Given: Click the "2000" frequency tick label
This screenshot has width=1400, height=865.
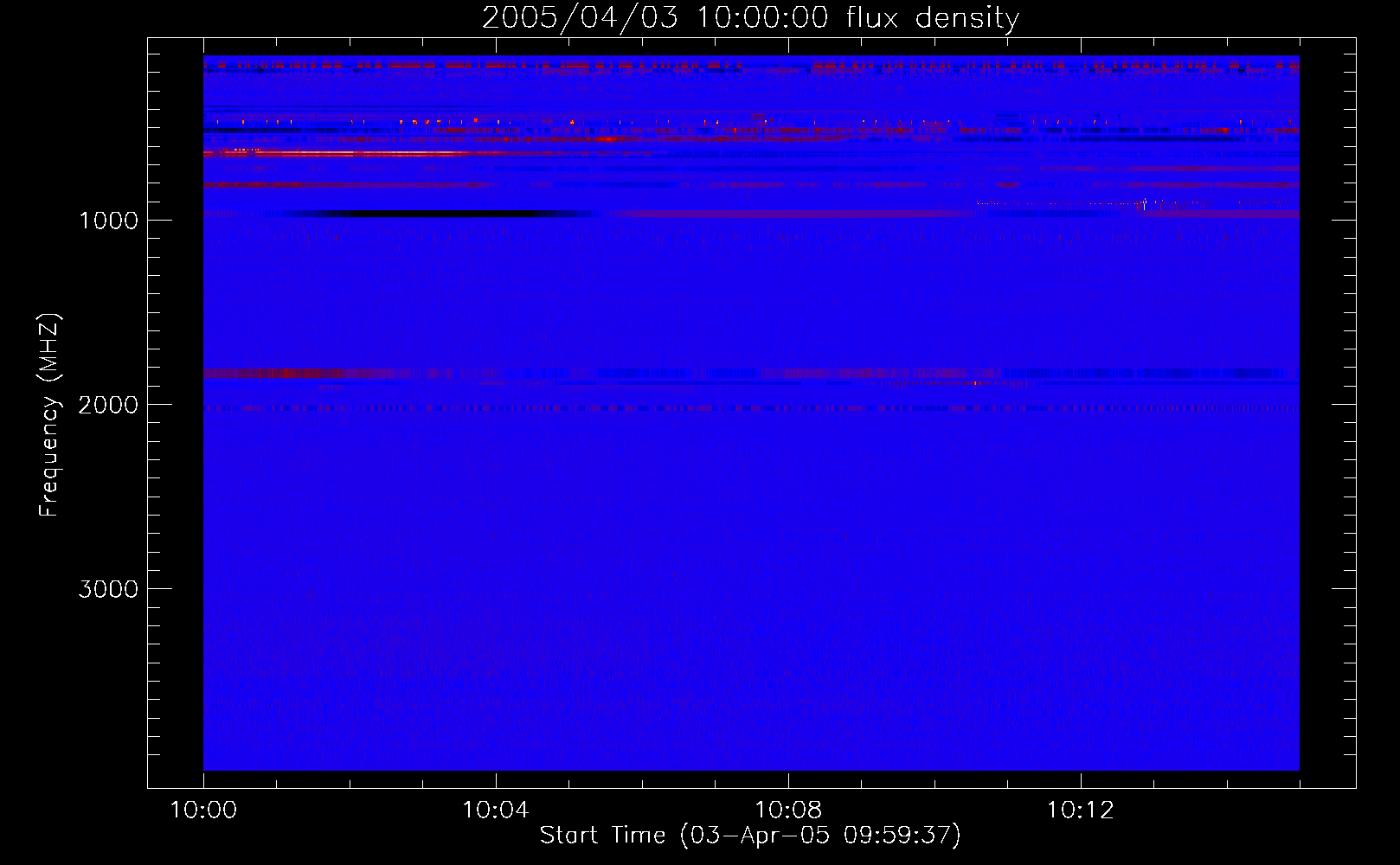Looking at the screenshot, I should [x=108, y=405].
